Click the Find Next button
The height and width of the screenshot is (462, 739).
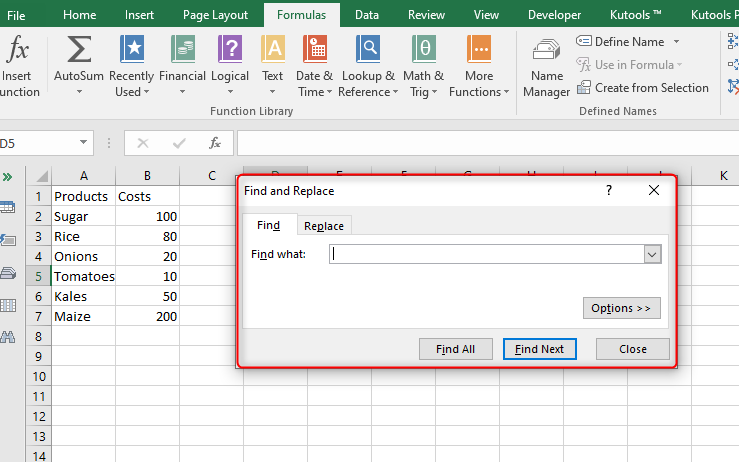pos(540,349)
